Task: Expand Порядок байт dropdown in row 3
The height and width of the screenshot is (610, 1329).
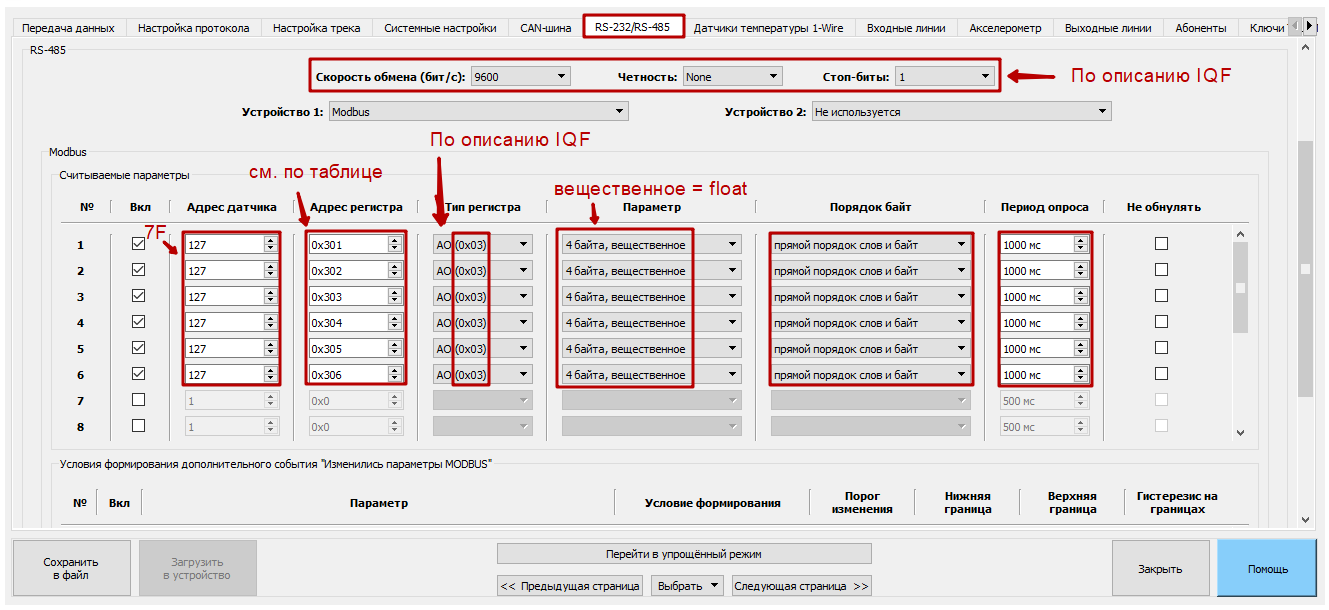Action: point(870,297)
